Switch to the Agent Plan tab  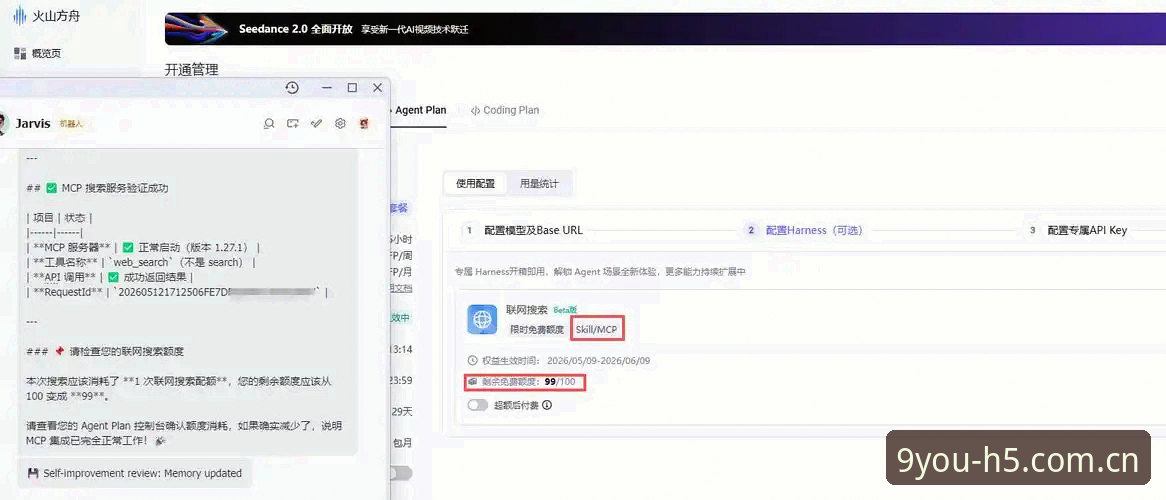point(420,110)
